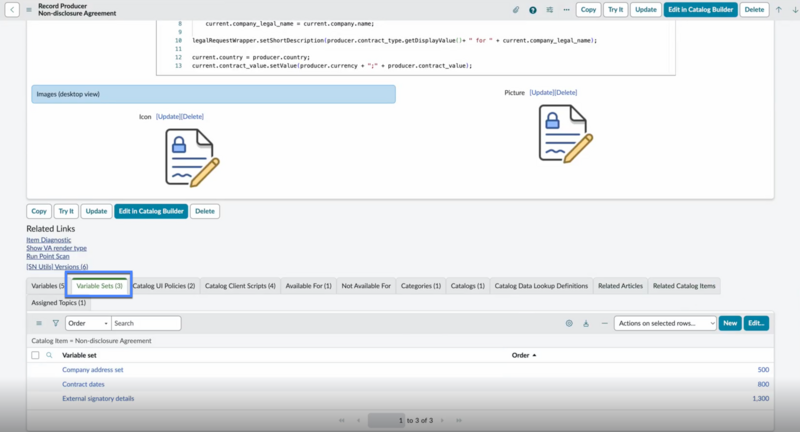Open the Item Diagnostic link

tap(49, 240)
